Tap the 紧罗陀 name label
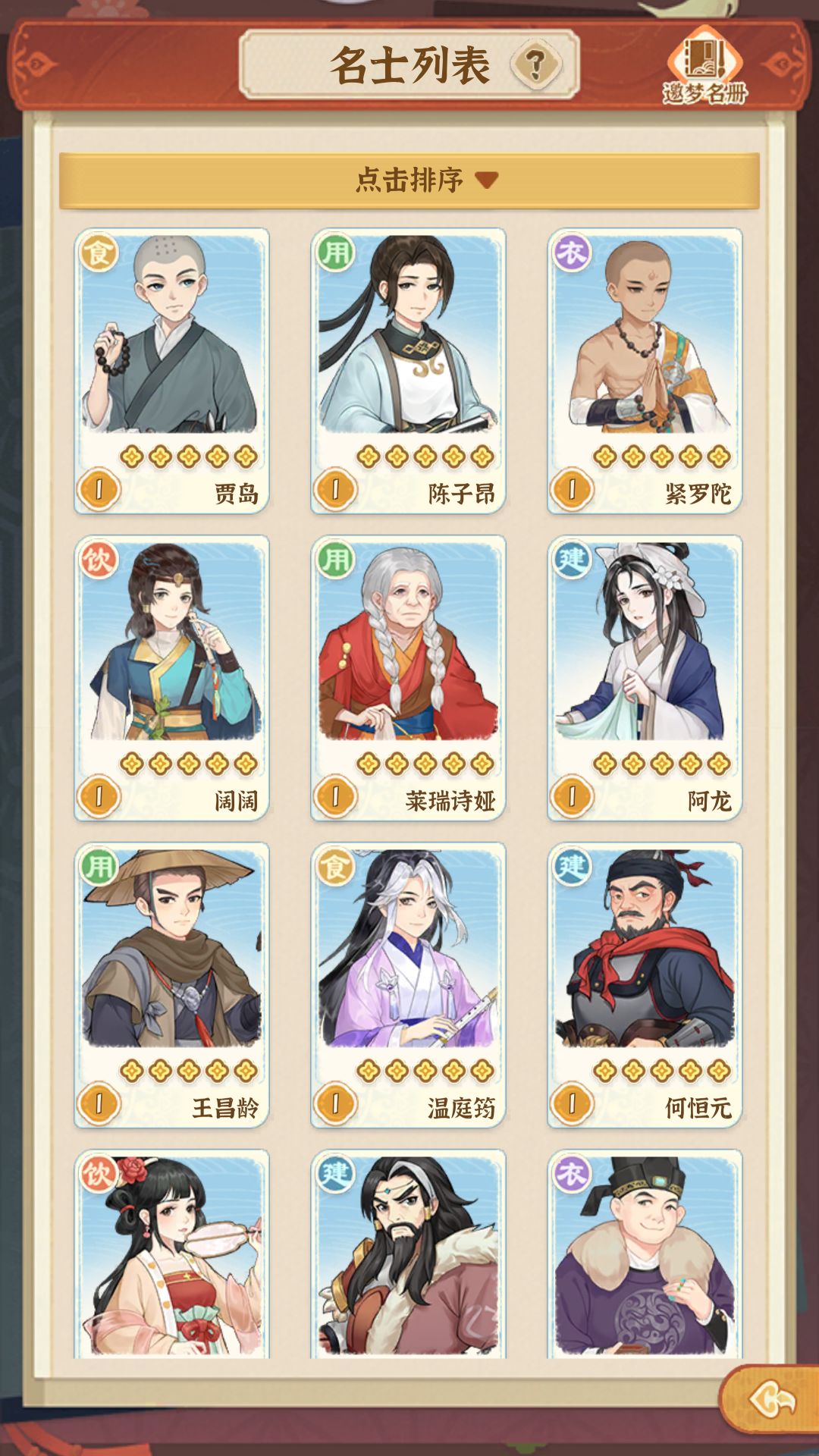819x1456 pixels. point(698,494)
